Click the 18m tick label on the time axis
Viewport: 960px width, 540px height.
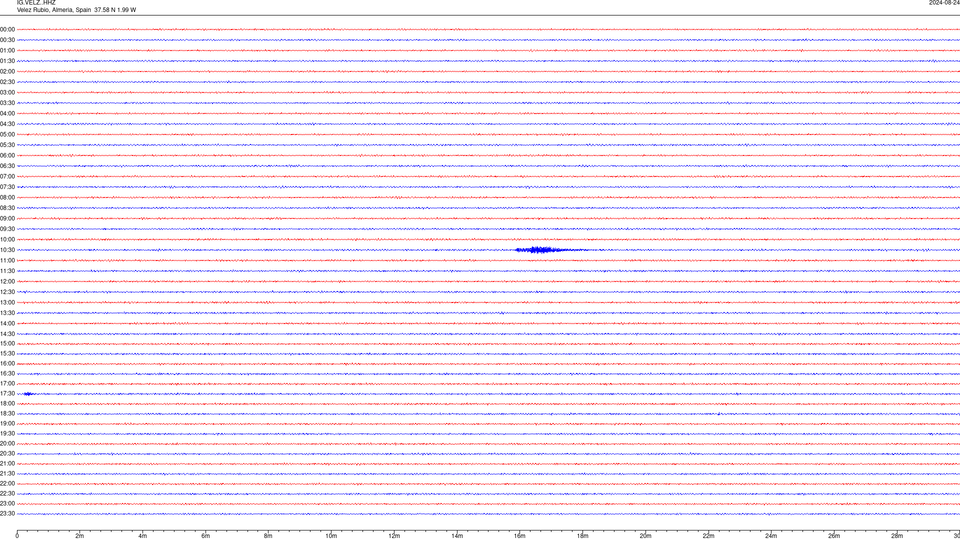point(583,536)
